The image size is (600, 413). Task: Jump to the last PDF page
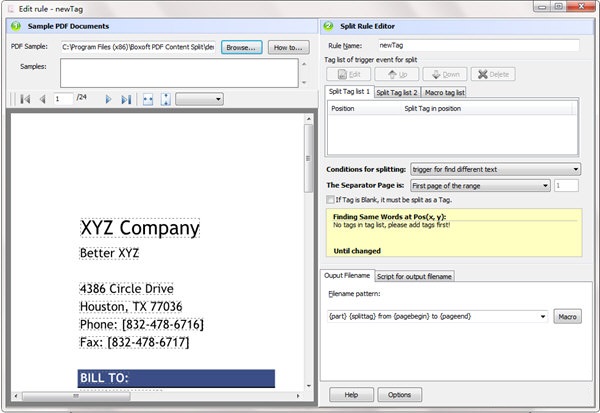point(126,100)
